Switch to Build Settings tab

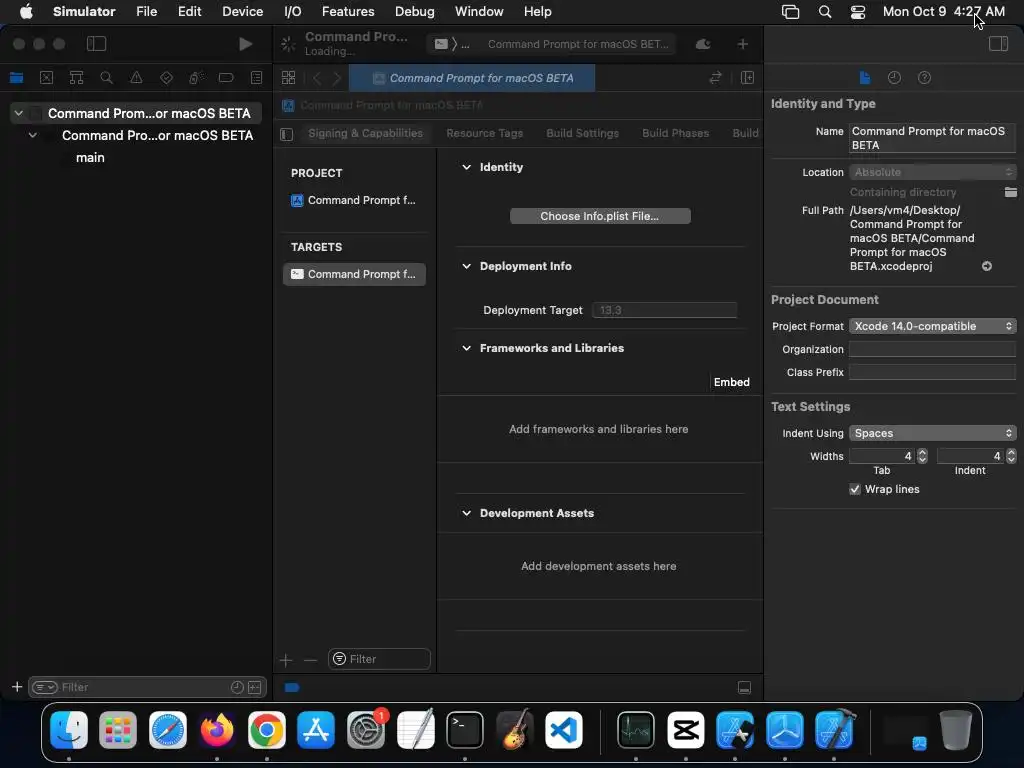pyautogui.click(x=582, y=133)
